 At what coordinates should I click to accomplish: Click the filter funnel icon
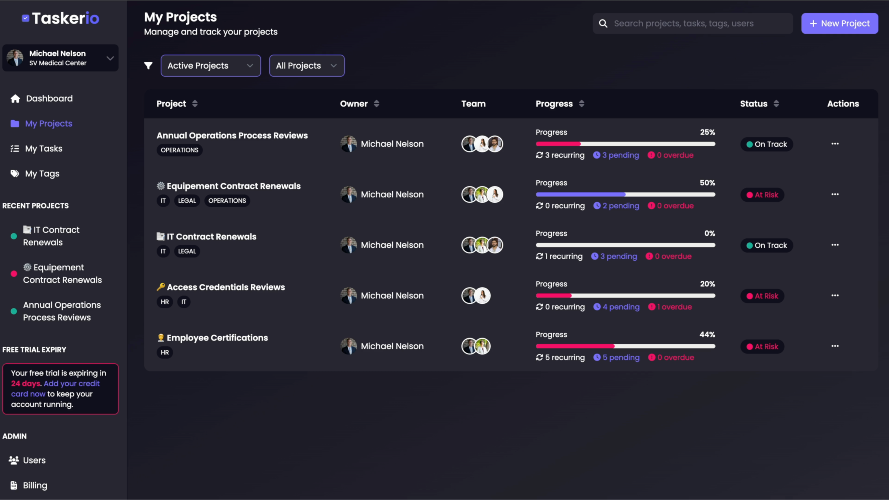(x=148, y=66)
